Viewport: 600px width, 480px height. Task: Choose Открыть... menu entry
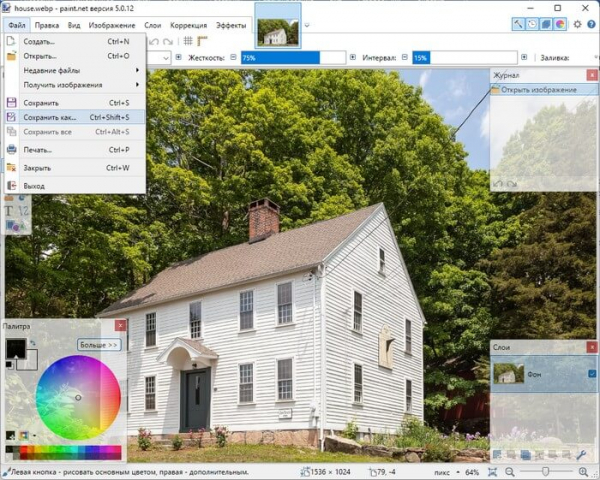point(75,56)
